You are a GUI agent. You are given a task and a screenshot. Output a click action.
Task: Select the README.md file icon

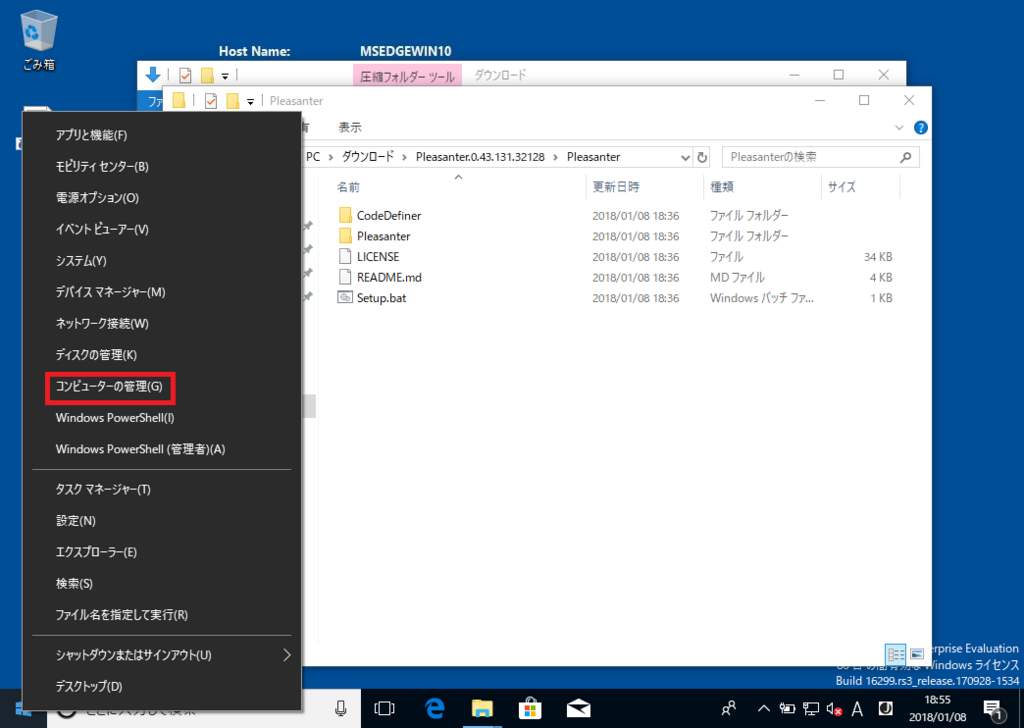pyautogui.click(x=345, y=277)
